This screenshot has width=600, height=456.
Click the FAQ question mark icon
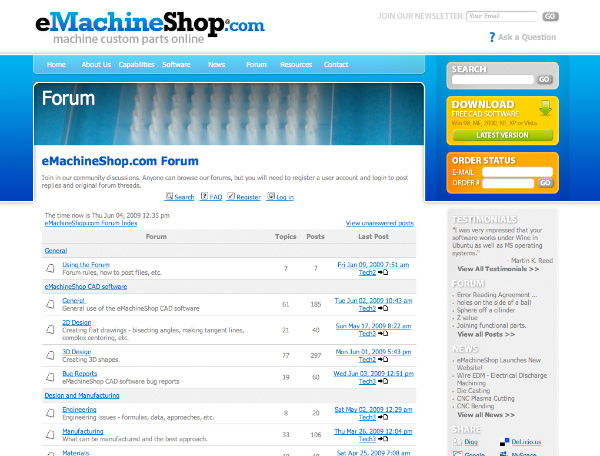pyautogui.click(x=205, y=197)
